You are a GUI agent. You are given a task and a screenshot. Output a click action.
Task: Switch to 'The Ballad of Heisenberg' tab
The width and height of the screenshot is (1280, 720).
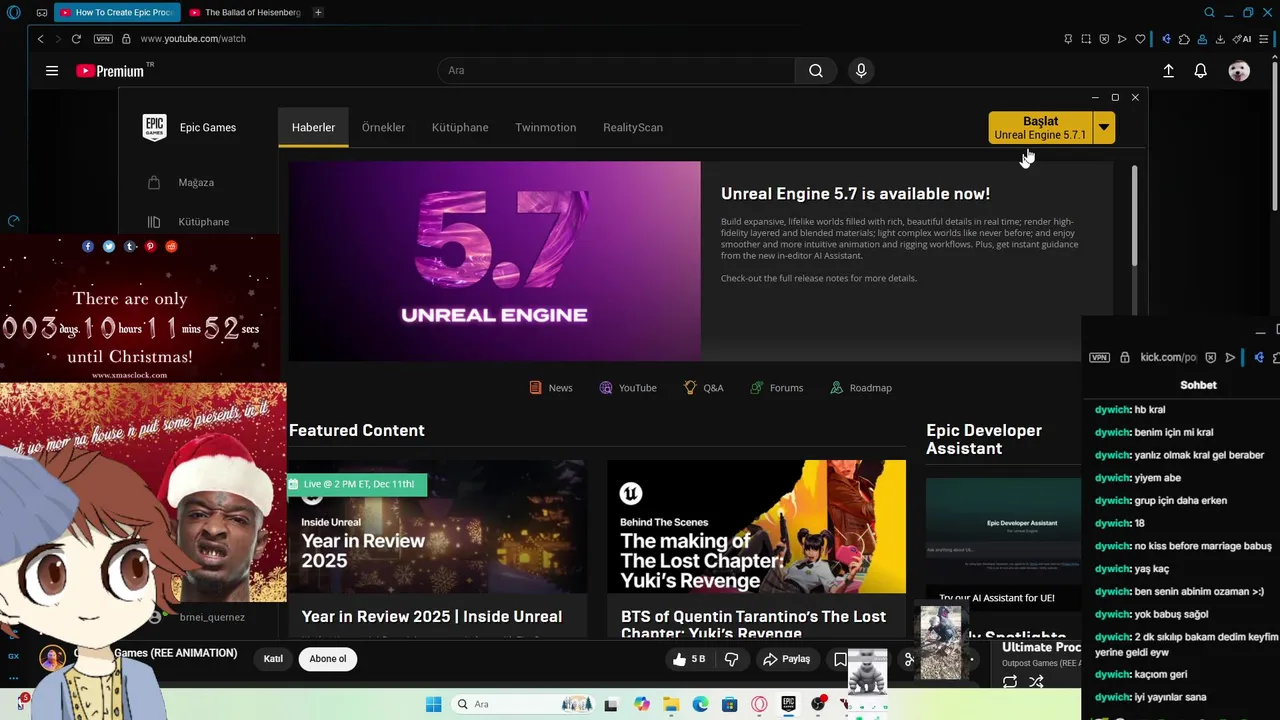[245, 13]
